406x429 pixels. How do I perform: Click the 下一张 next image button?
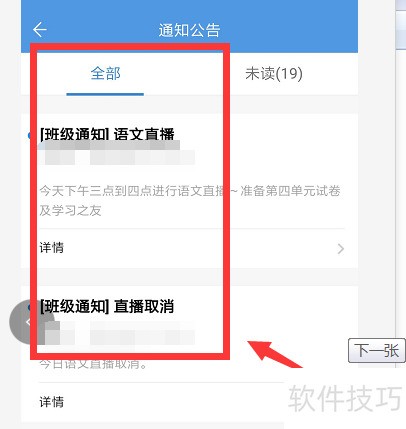(x=377, y=350)
